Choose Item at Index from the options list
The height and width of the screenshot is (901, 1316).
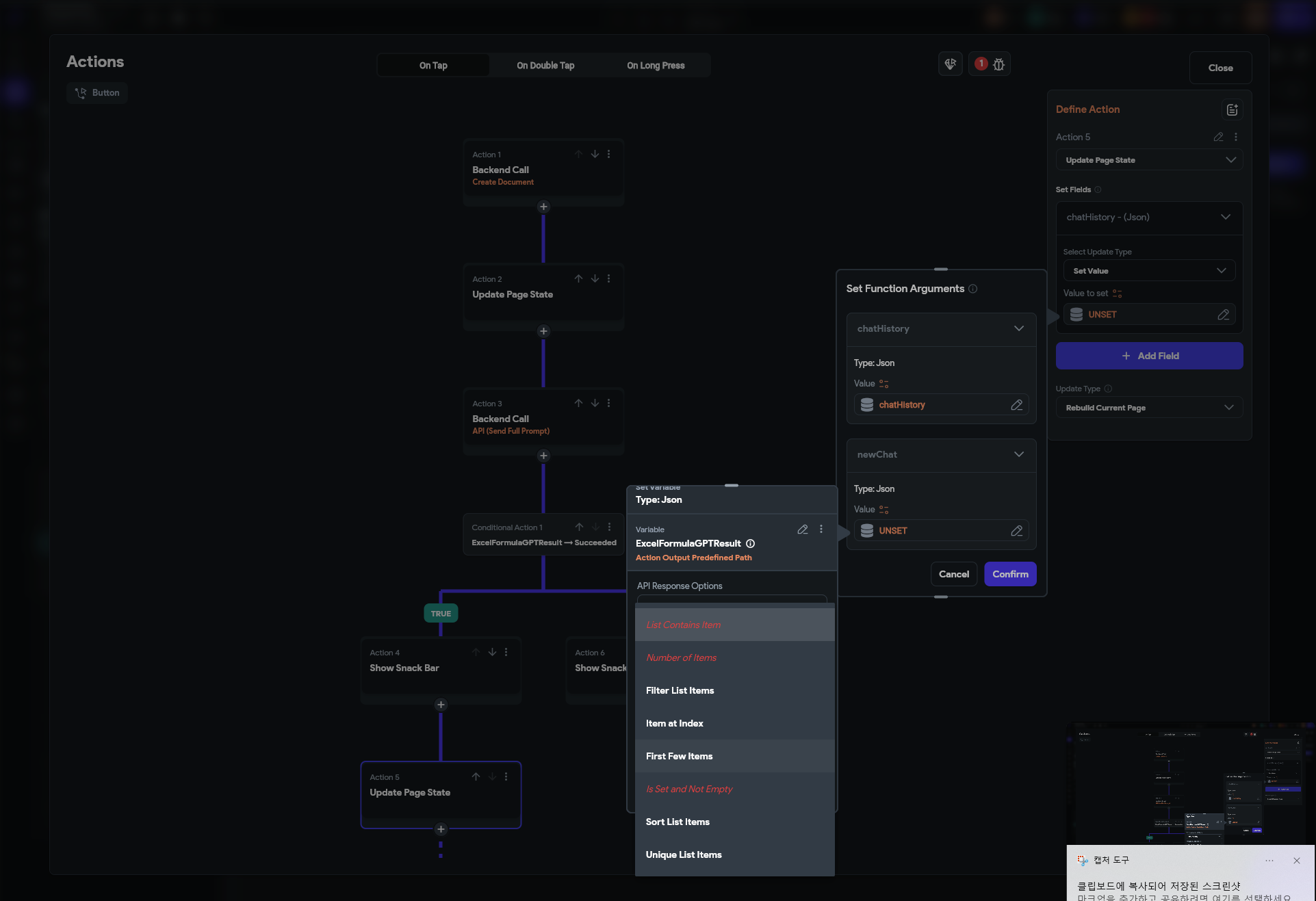735,723
